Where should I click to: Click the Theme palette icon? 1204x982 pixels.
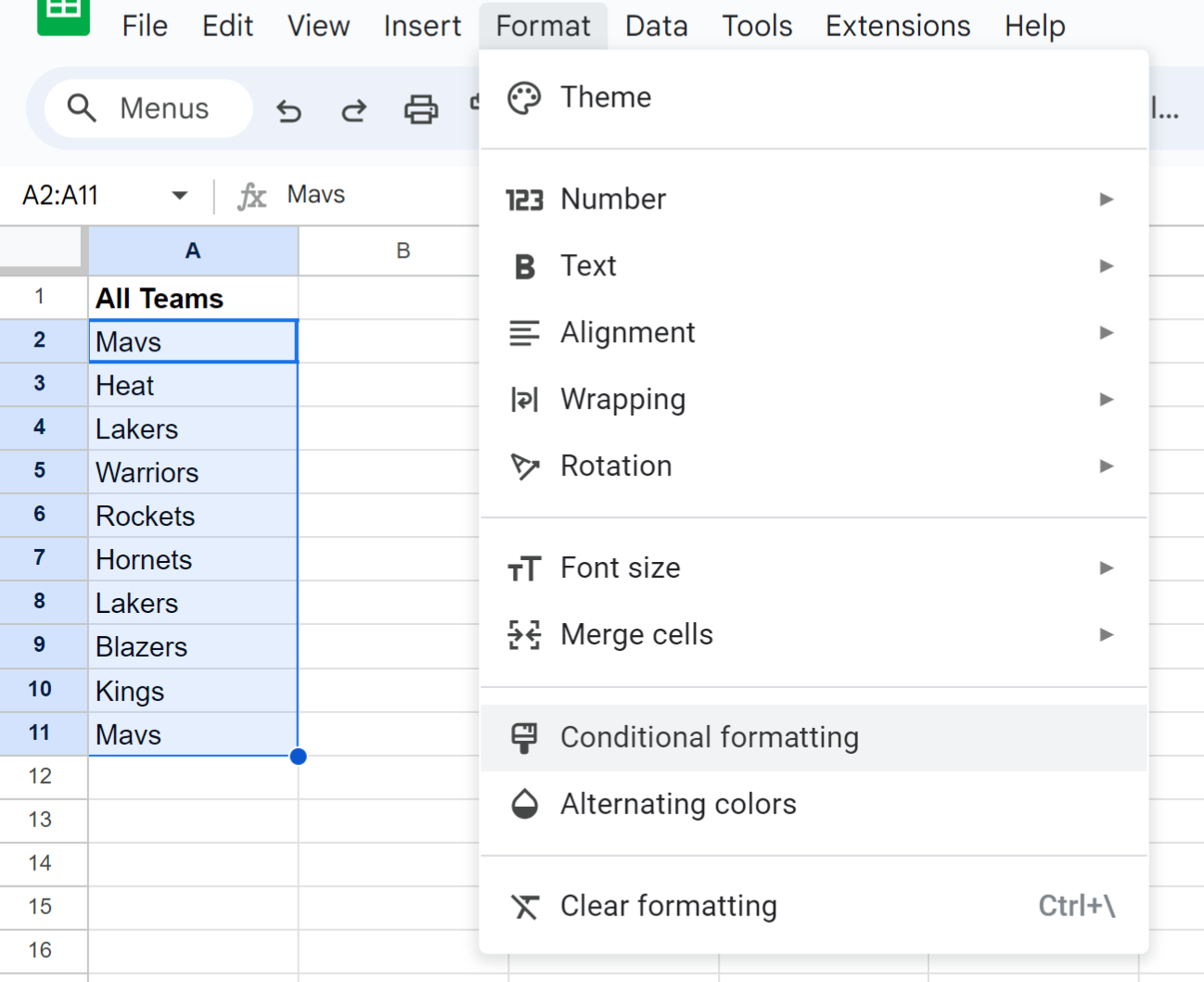pyautogui.click(x=524, y=97)
